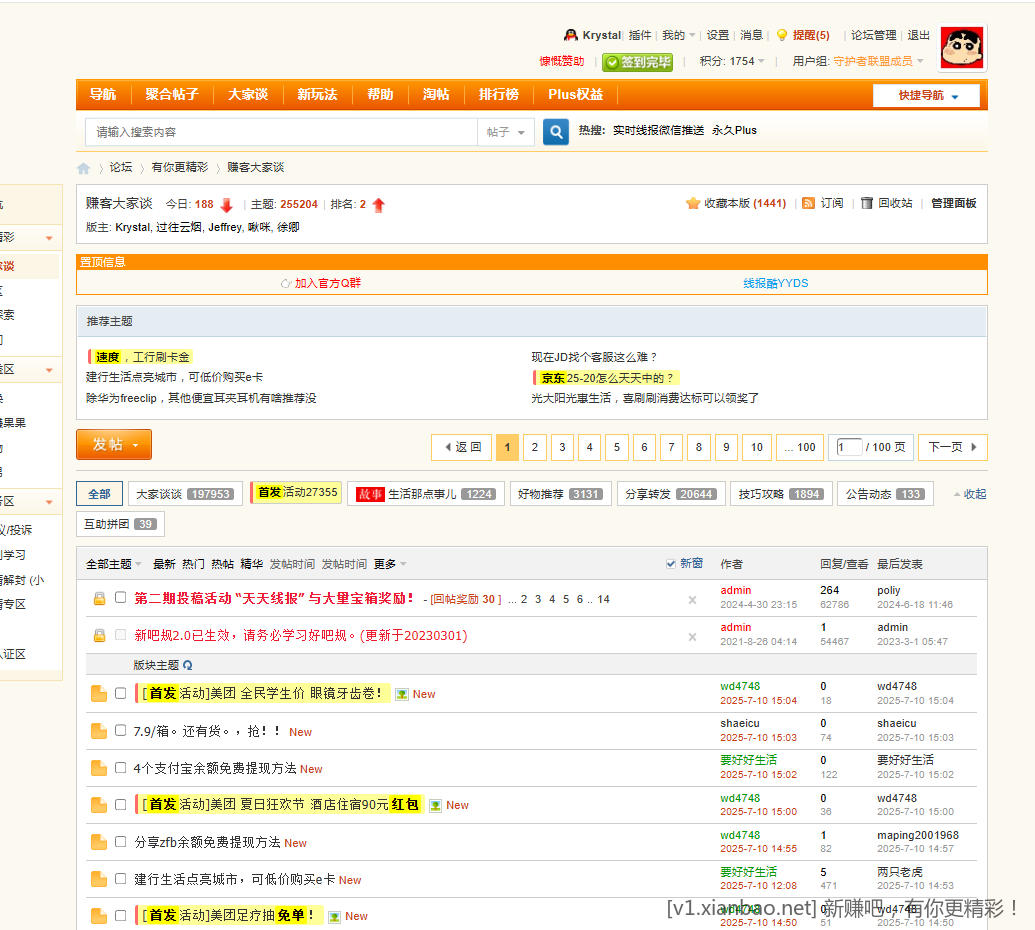Tick checkbox of 7.9/箱 thread

coord(120,730)
